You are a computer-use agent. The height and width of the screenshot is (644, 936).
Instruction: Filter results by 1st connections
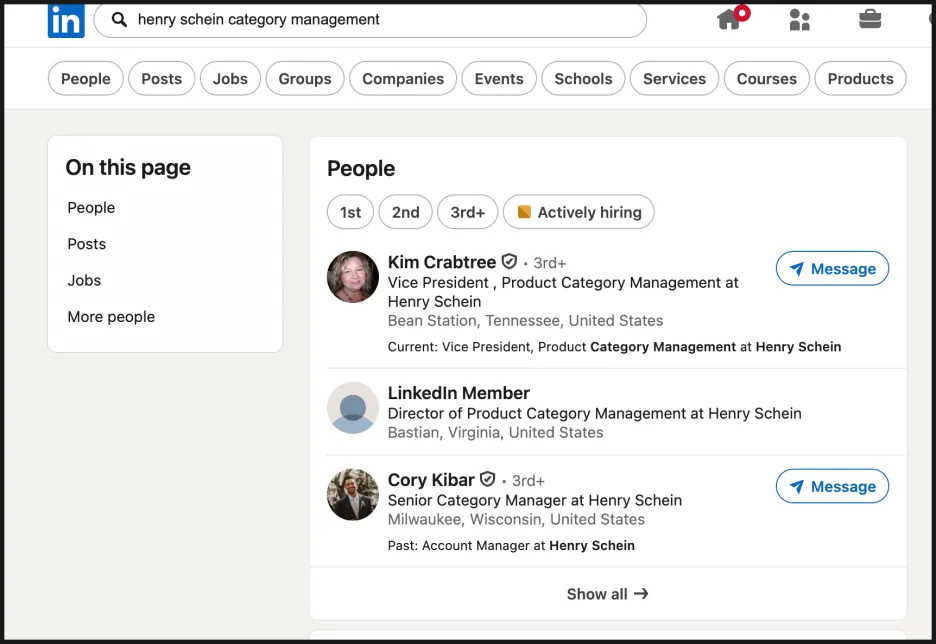350,212
